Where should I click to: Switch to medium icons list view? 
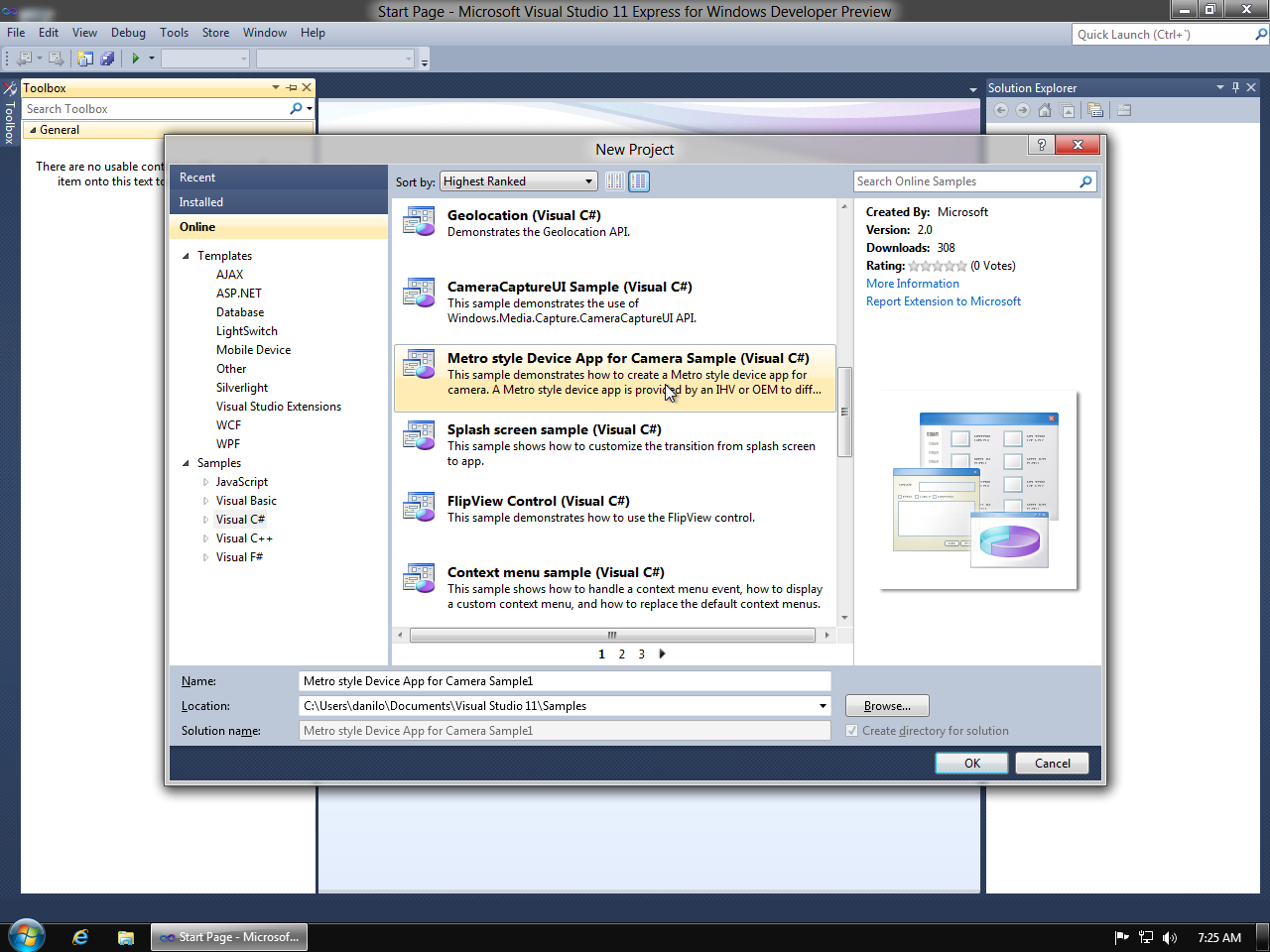pyautogui.click(x=639, y=181)
